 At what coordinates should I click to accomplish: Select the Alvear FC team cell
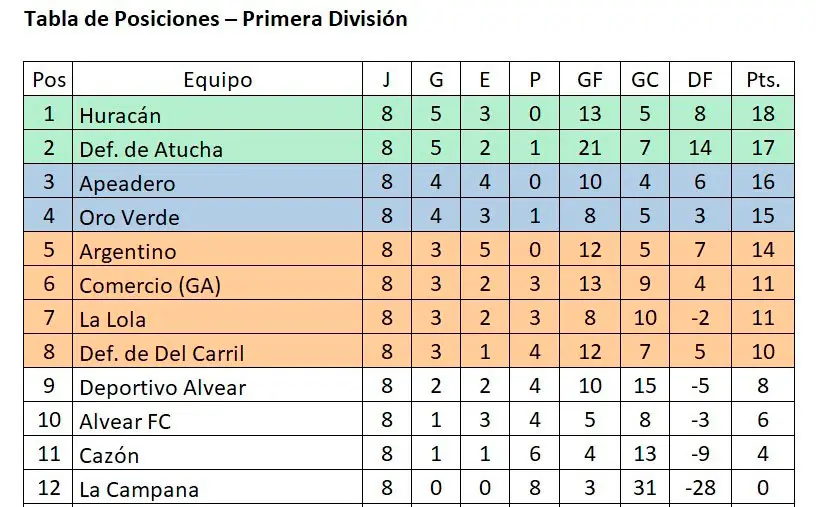coord(125,421)
